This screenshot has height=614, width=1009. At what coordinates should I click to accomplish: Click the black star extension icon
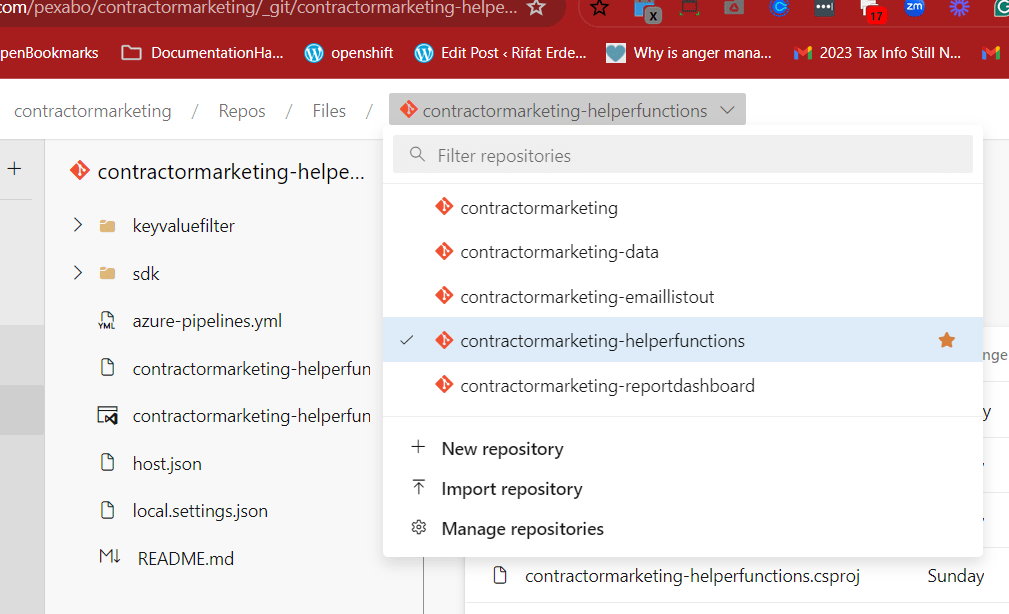(x=599, y=8)
